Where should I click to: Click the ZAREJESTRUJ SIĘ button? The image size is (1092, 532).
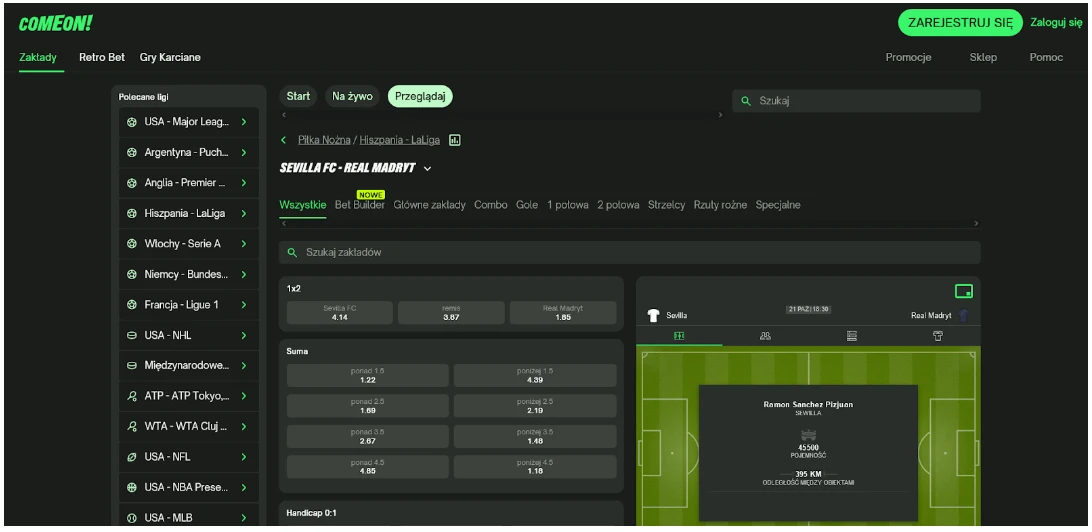pos(960,22)
